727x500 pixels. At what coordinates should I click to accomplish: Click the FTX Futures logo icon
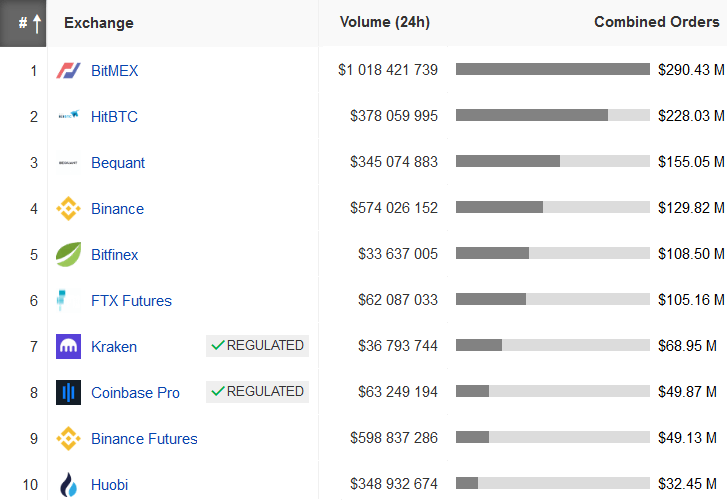[61, 300]
